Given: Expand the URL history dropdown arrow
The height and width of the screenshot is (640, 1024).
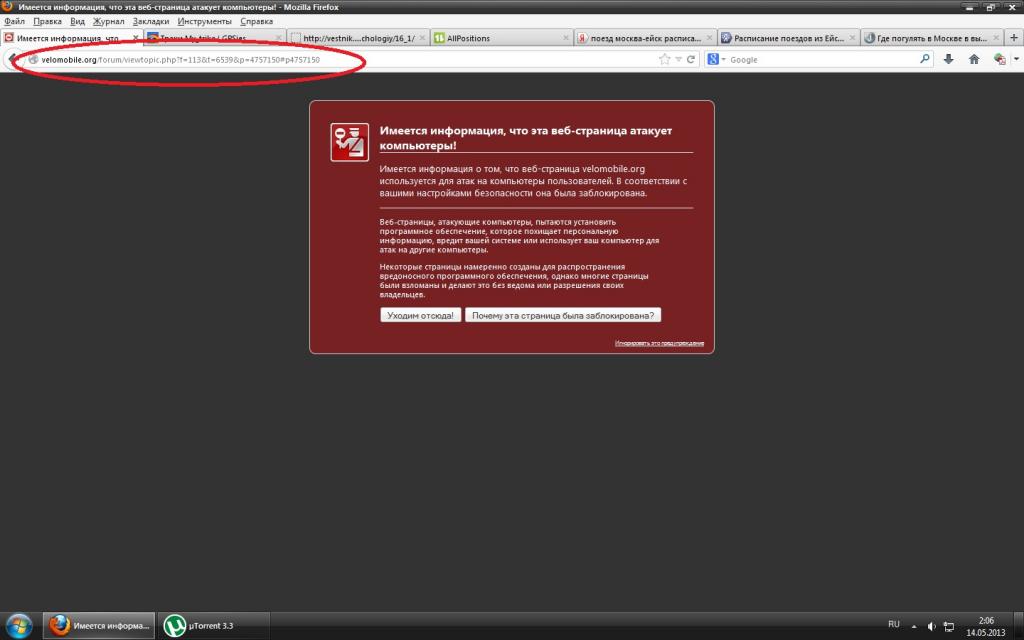Looking at the screenshot, I should point(679,59).
